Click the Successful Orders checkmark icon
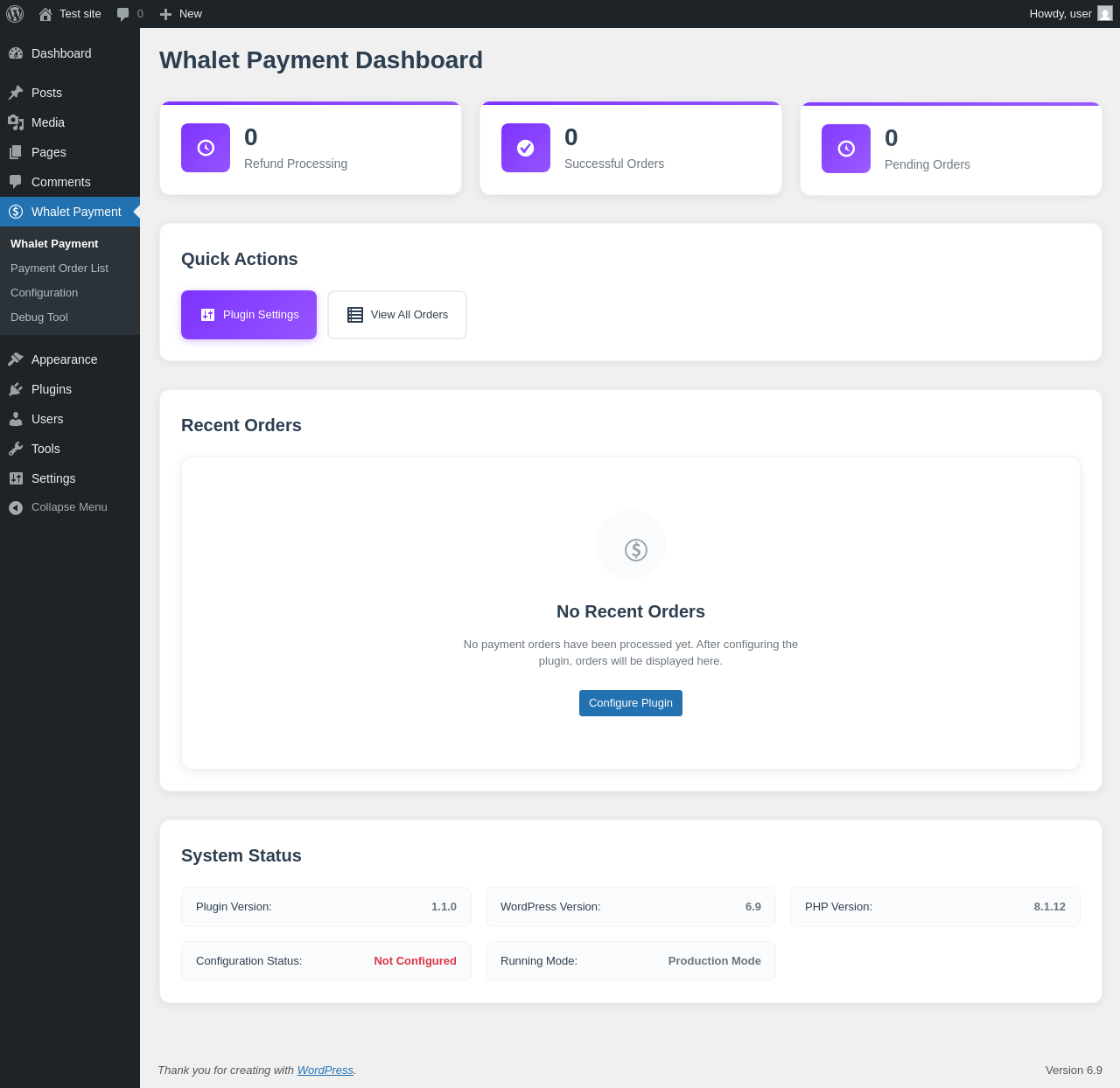 pyautogui.click(x=526, y=148)
